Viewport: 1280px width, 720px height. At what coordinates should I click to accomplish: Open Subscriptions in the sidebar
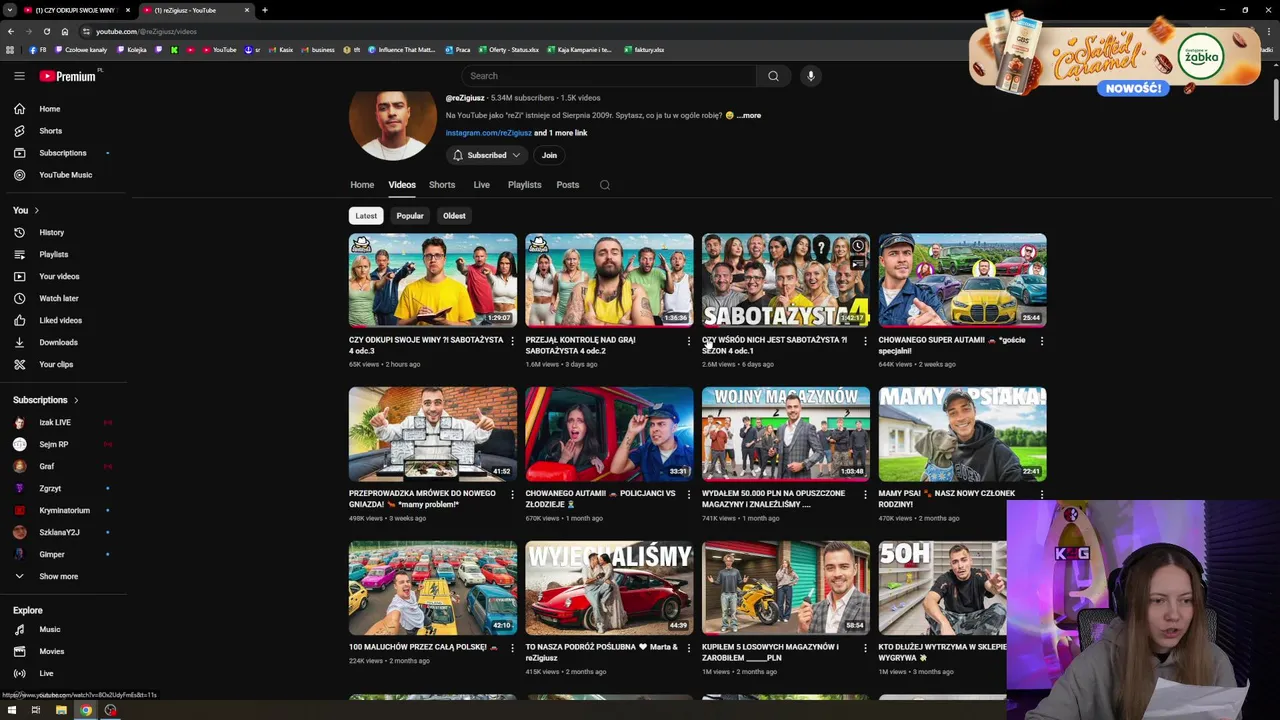[x=63, y=153]
